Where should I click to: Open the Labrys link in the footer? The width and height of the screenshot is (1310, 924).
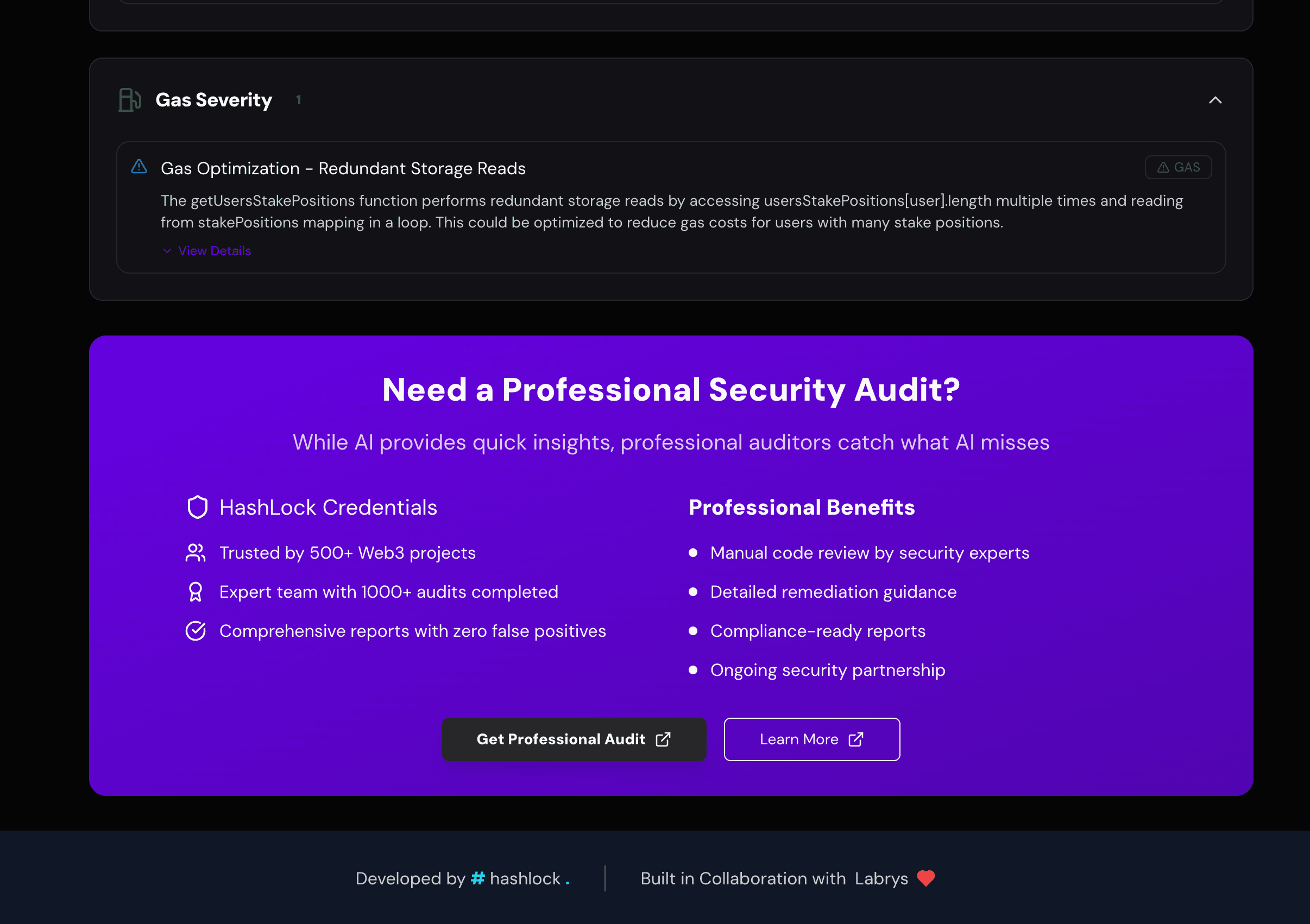(x=881, y=878)
